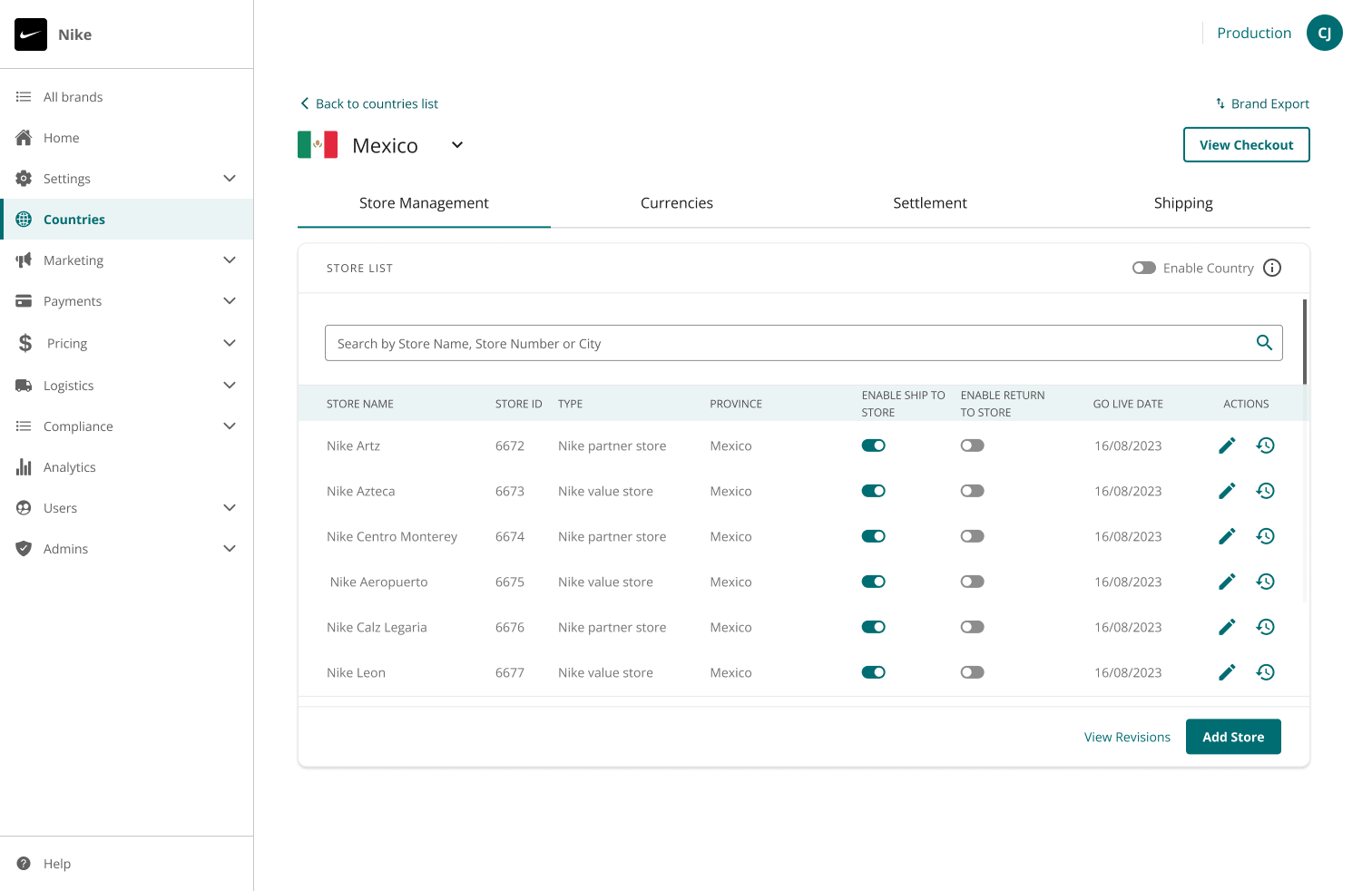
Task: Click the Nike swoosh logo
Action: coord(31,34)
